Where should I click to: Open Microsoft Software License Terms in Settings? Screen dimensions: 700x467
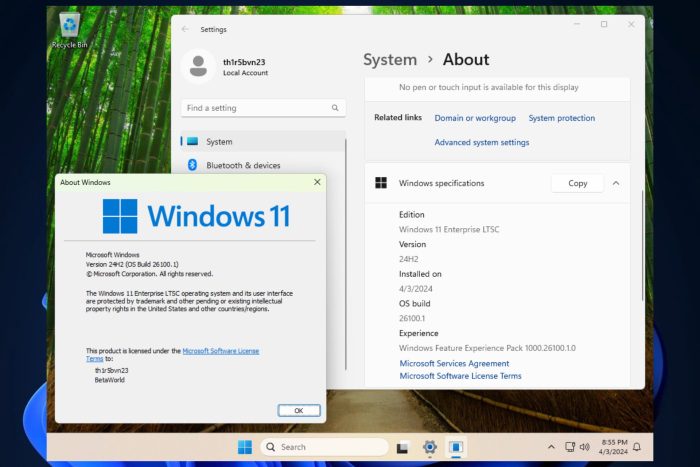click(x=460, y=376)
